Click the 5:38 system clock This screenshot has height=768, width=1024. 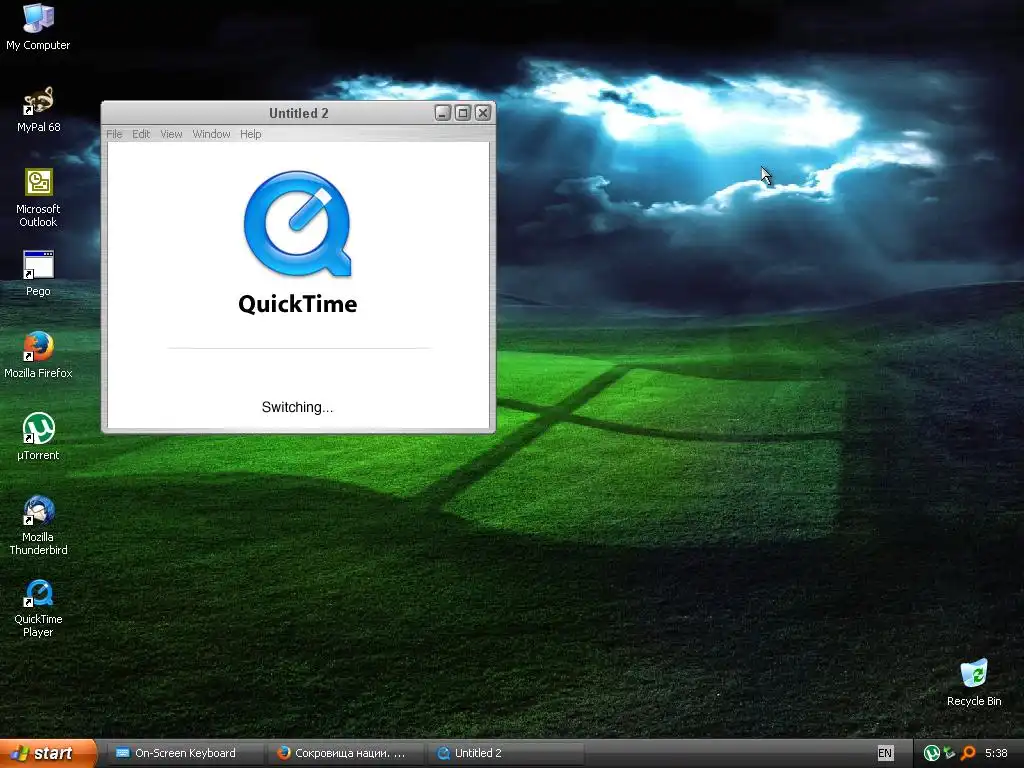pos(996,753)
